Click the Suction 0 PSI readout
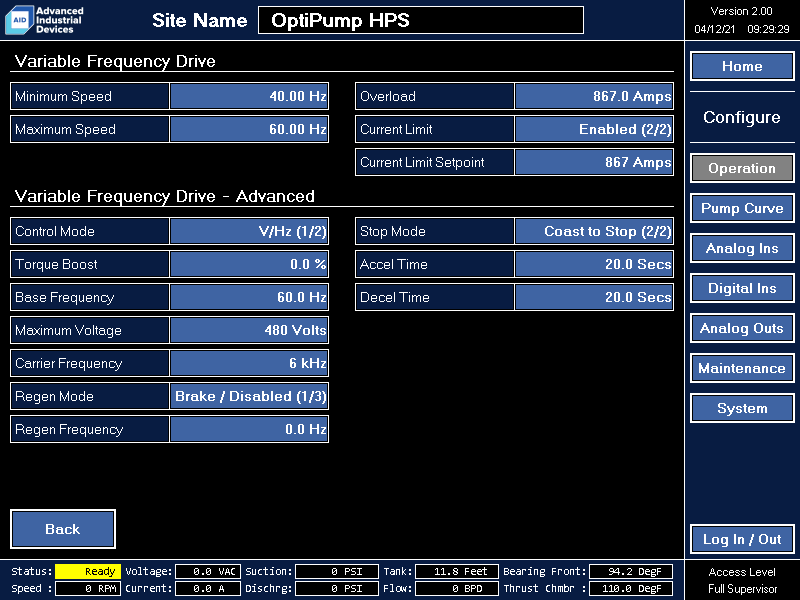Viewport: 800px width, 600px height. coord(337,571)
